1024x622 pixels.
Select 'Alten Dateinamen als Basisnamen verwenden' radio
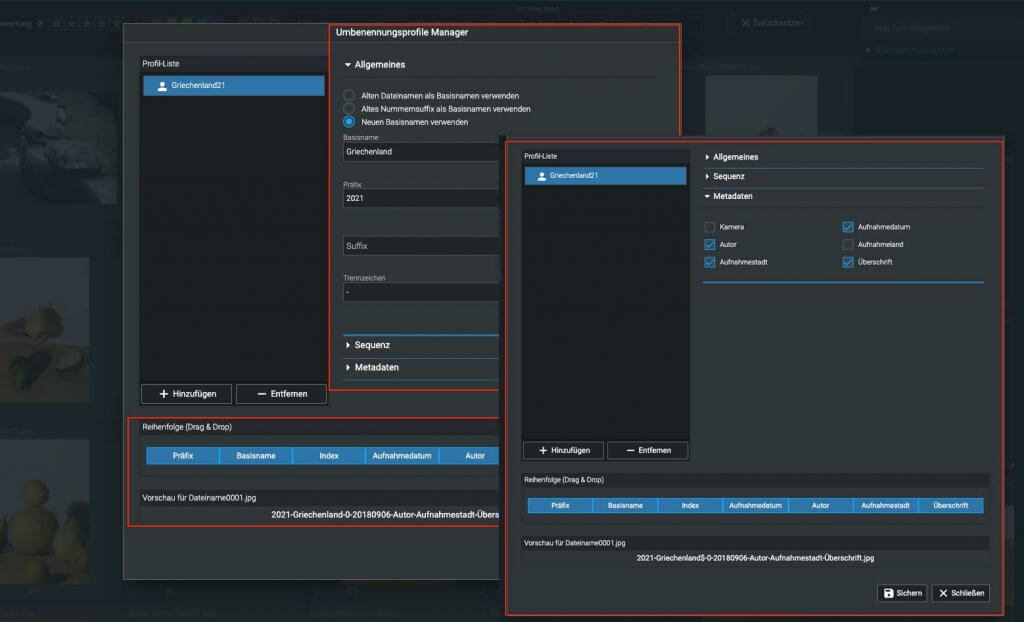pos(349,96)
